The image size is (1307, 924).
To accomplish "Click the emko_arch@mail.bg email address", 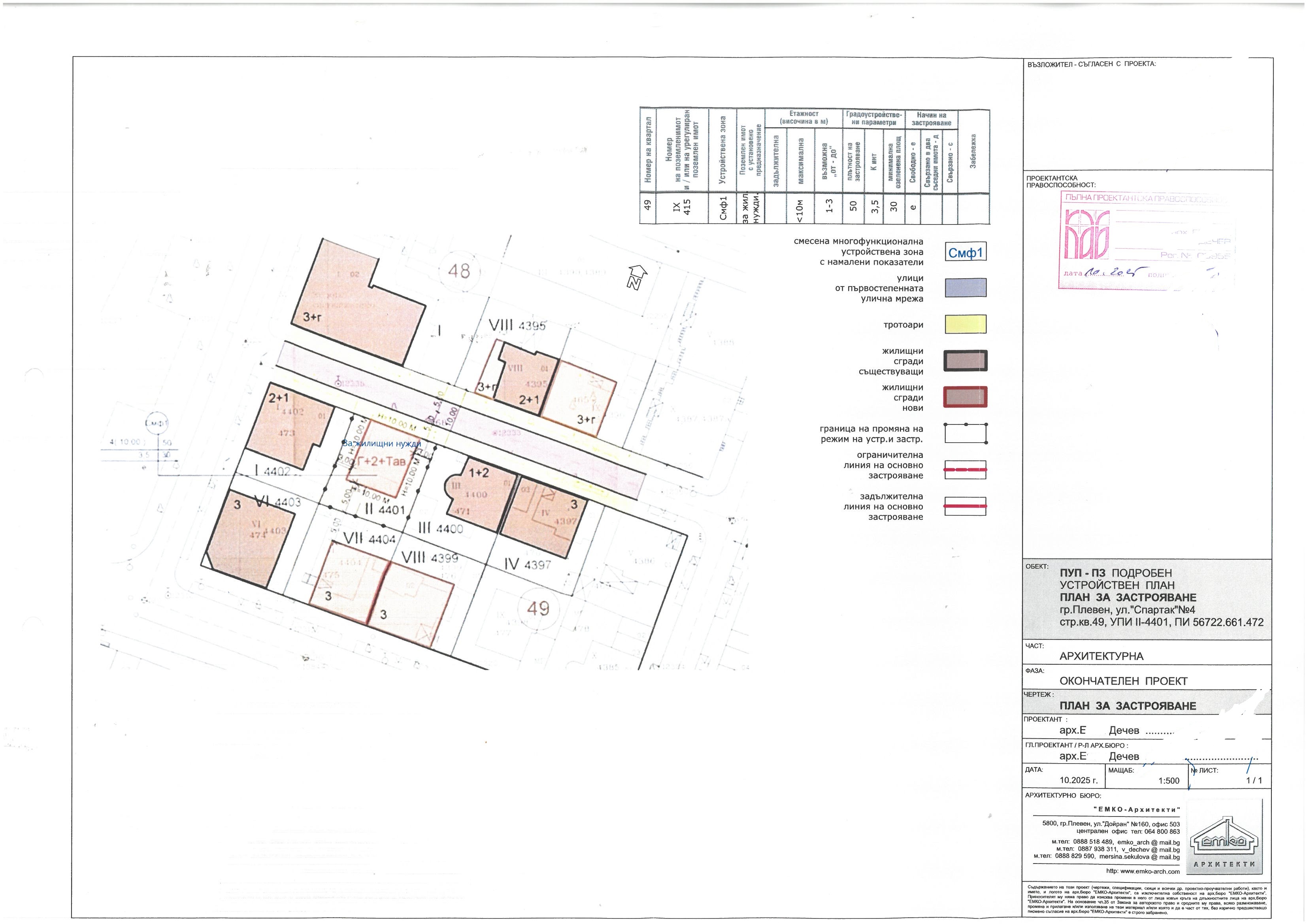I will (x=1148, y=842).
